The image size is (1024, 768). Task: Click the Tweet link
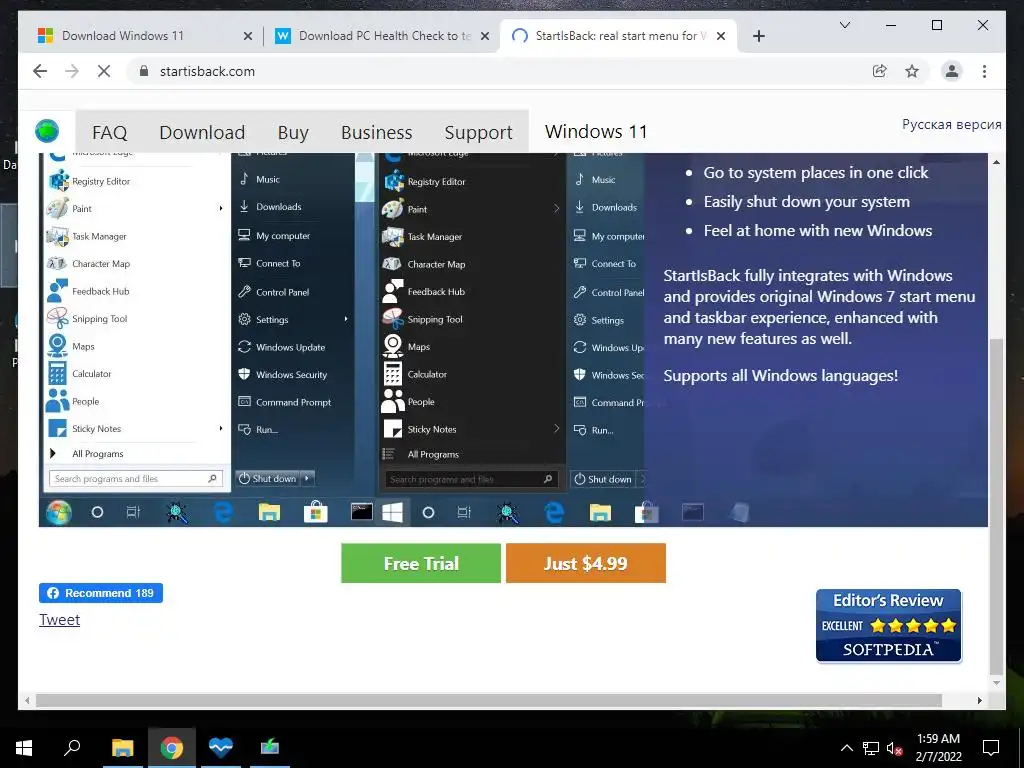(x=59, y=620)
